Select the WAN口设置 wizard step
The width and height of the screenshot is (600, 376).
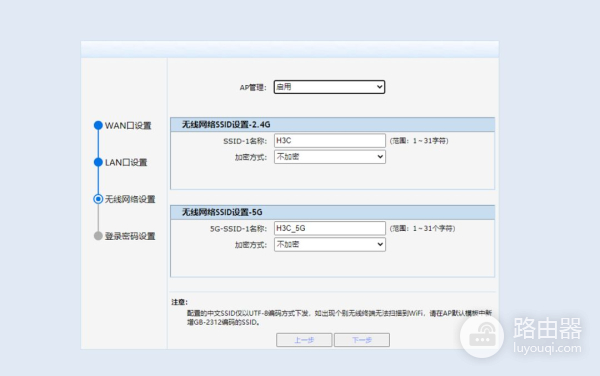[128, 125]
